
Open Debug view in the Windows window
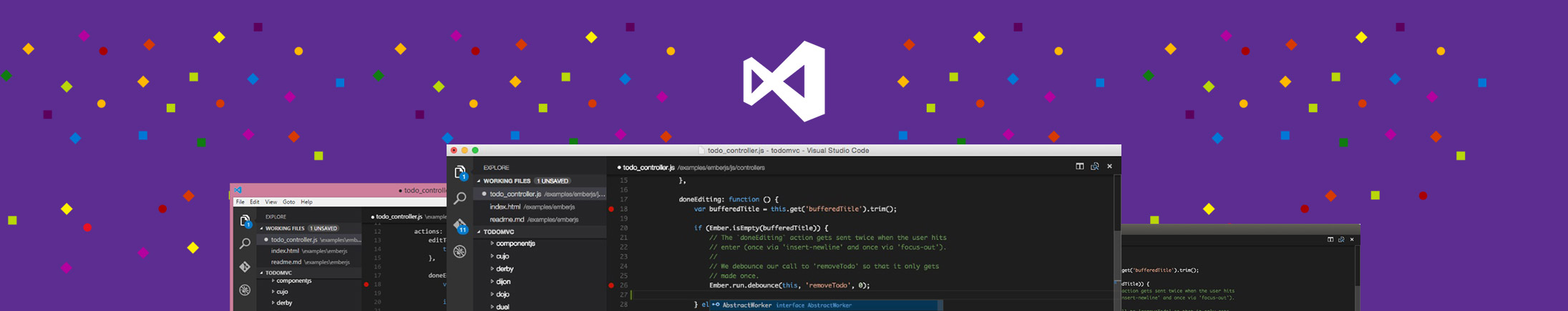pos(245,290)
